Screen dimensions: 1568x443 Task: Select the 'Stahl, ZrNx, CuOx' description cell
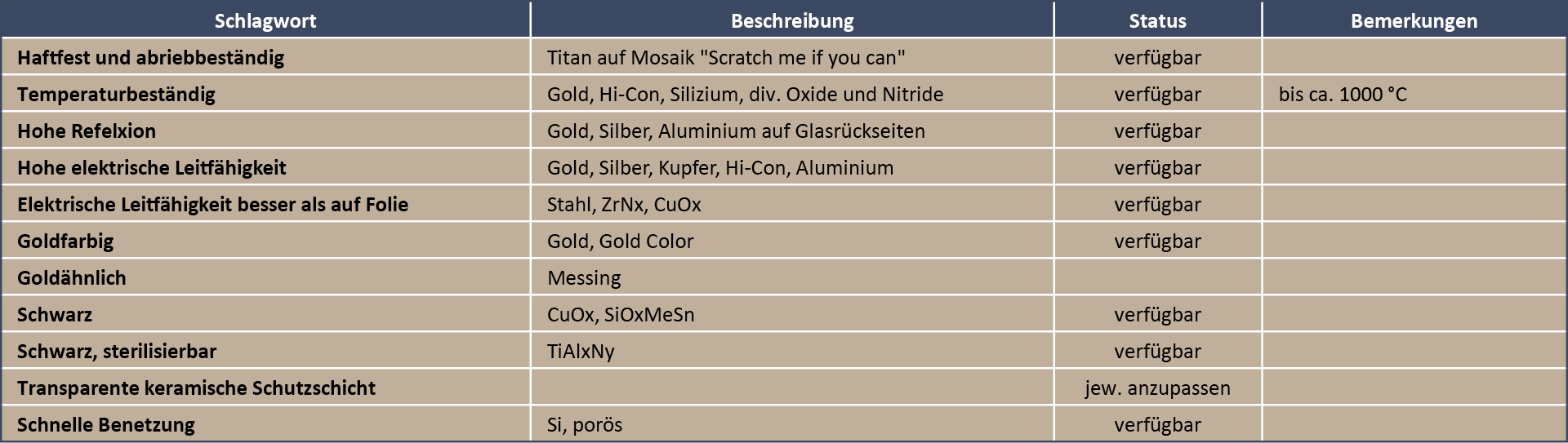pos(792,204)
